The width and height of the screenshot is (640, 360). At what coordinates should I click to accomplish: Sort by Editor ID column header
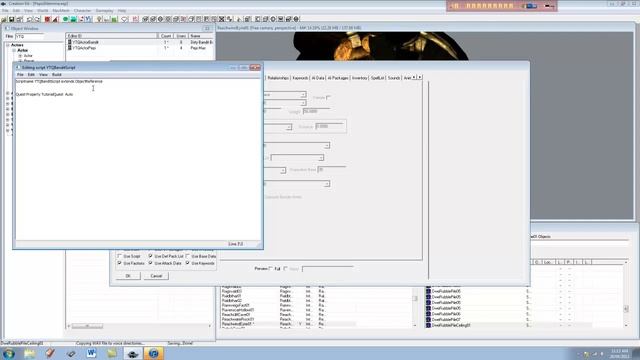point(111,36)
